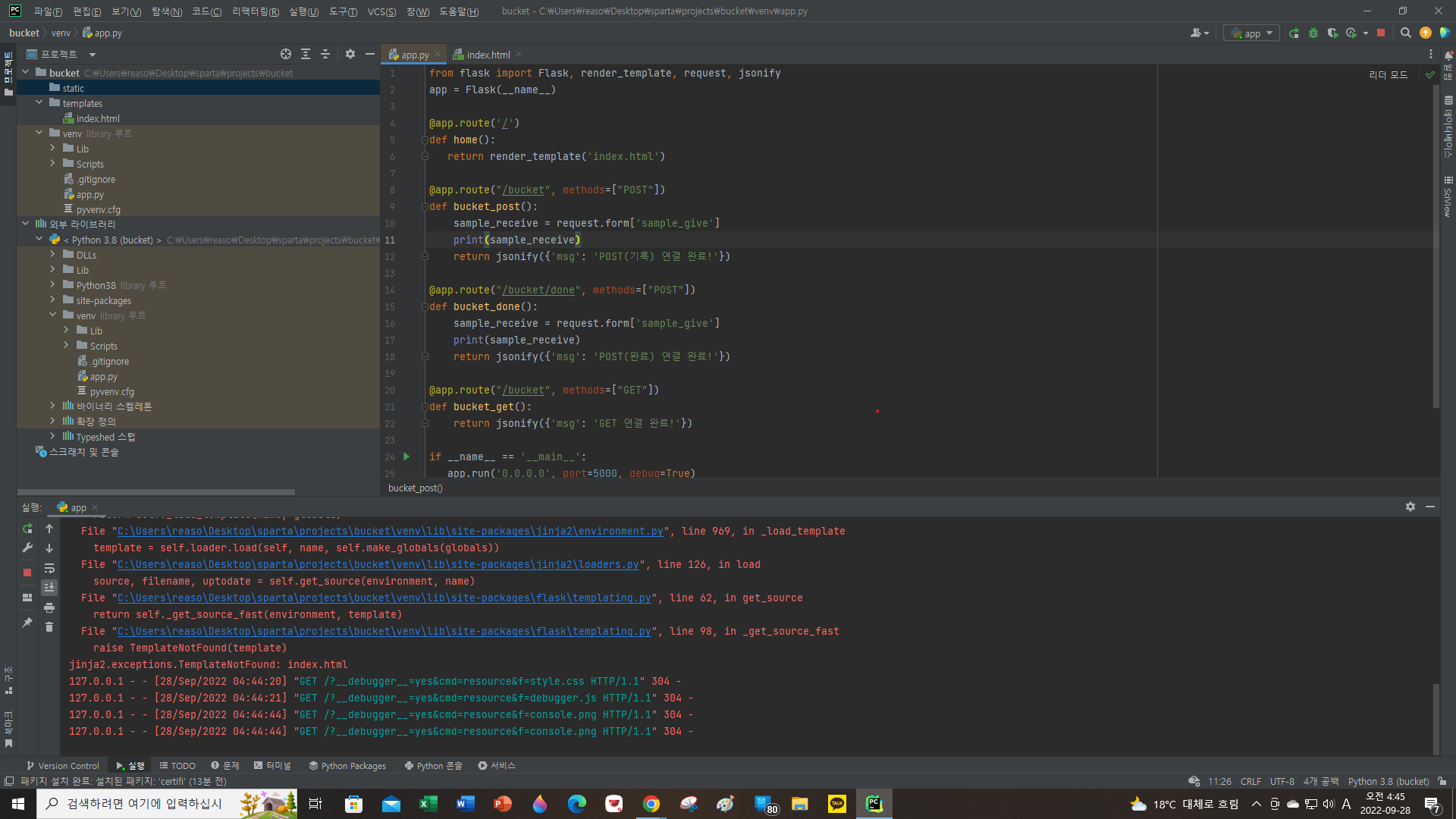Collapse all items in the project tree
This screenshot has height=819, width=1456.
pyautogui.click(x=325, y=55)
